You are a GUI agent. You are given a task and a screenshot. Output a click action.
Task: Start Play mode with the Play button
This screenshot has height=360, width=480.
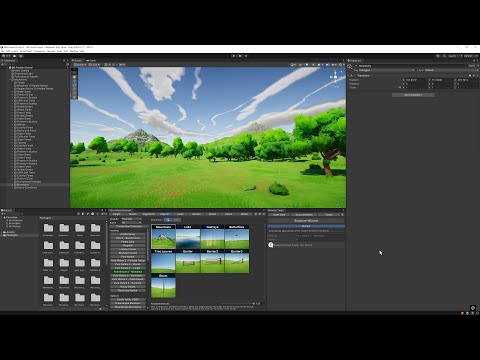[234, 56]
